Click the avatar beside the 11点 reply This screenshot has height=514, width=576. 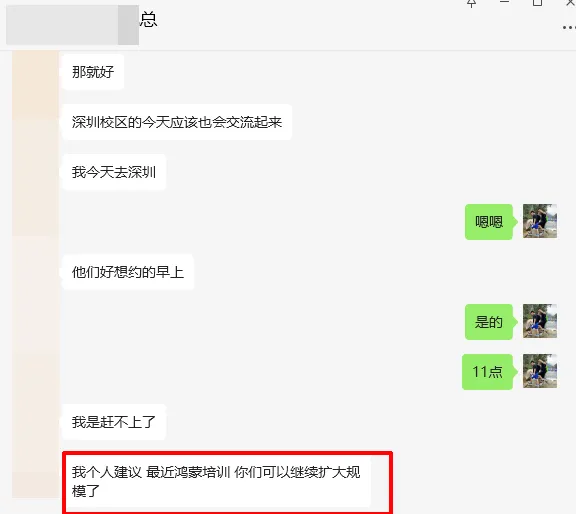pos(540,371)
